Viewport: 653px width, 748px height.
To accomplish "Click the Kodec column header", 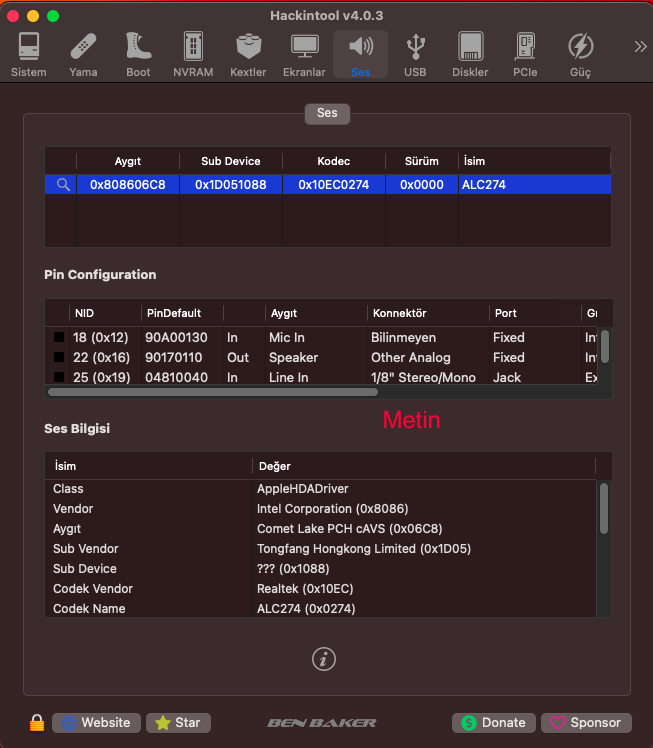I will (334, 161).
